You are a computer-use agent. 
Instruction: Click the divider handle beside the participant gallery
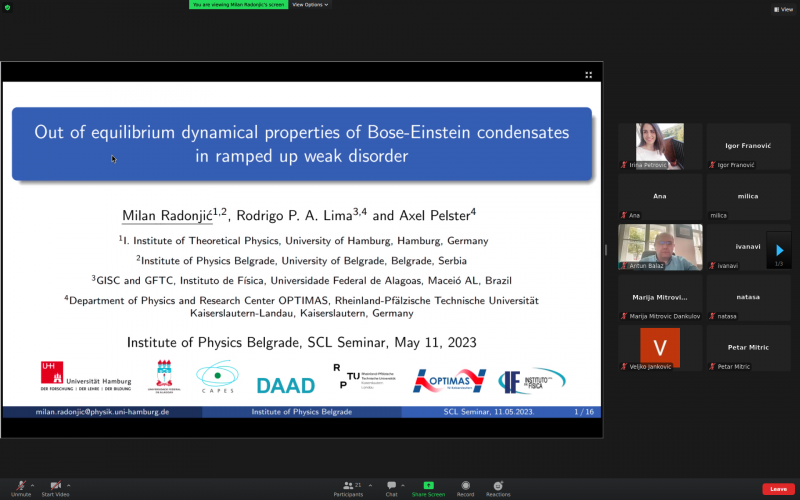606,249
